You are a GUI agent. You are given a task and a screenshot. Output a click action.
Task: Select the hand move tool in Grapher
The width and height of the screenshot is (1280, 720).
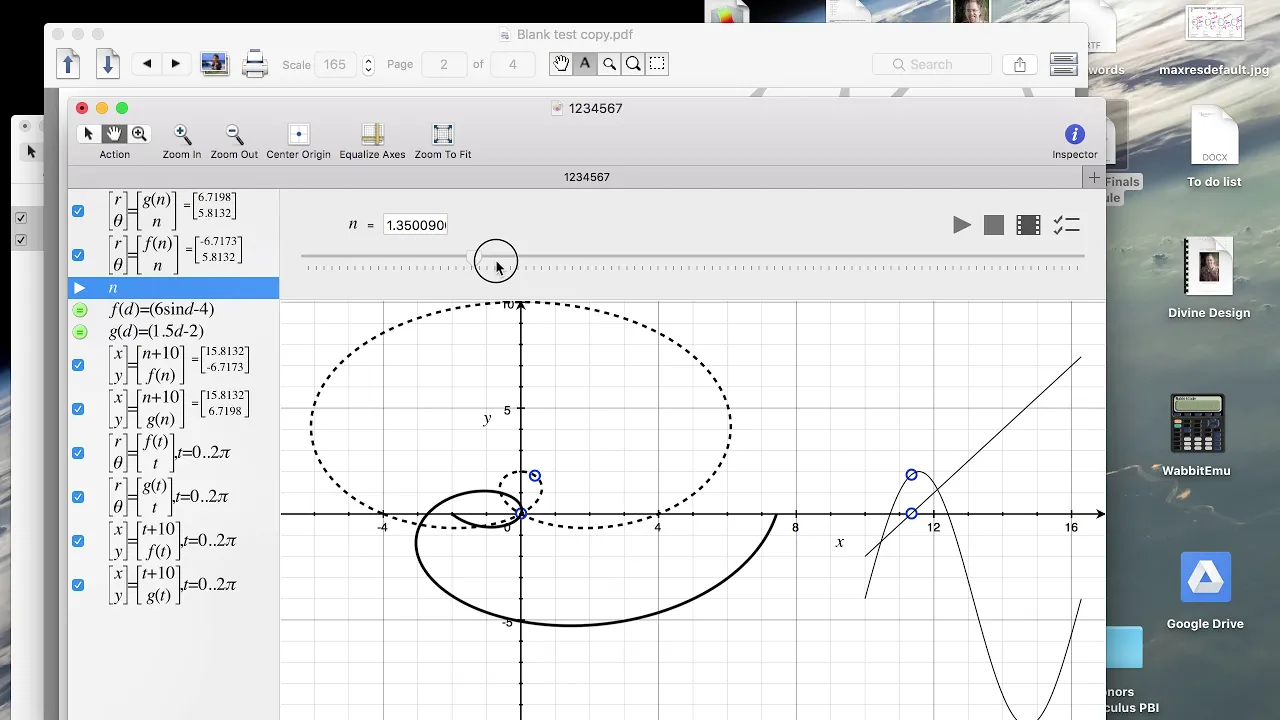[x=114, y=134]
